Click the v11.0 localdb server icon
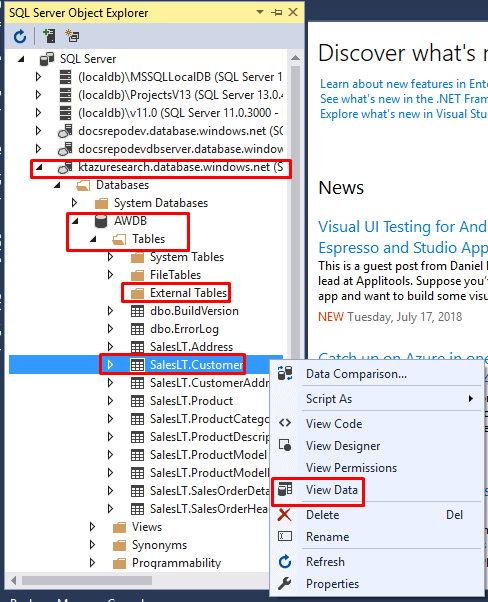The image size is (488, 602). click(x=66, y=113)
